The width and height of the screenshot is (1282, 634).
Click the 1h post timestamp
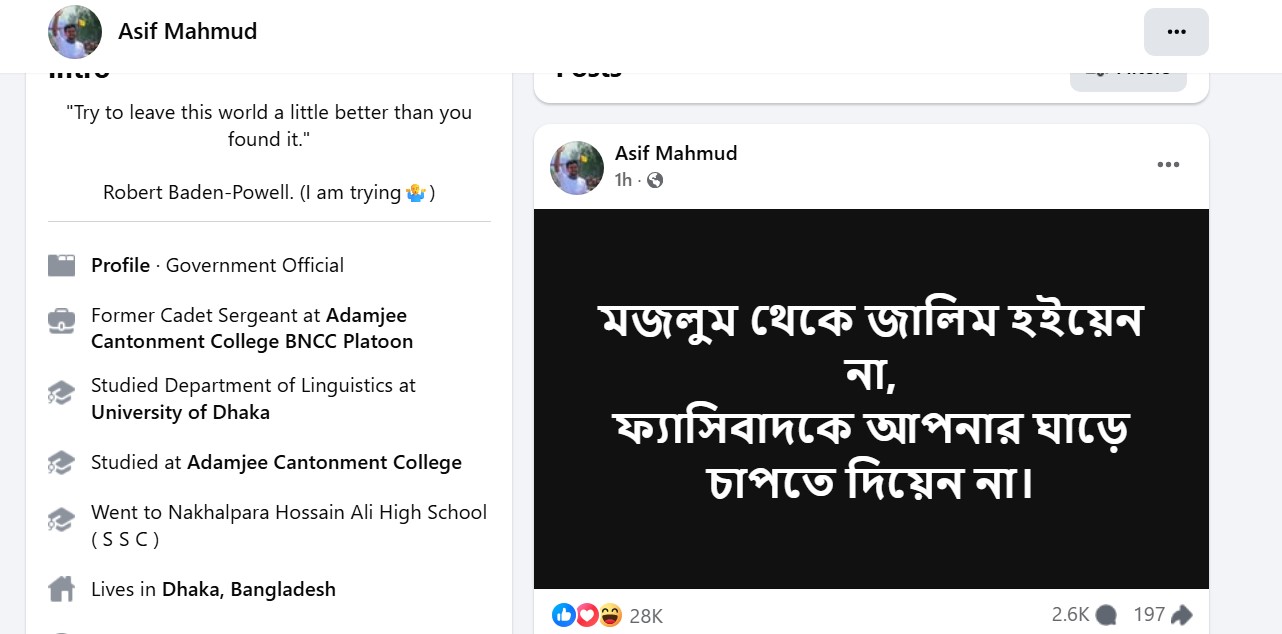click(623, 180)
